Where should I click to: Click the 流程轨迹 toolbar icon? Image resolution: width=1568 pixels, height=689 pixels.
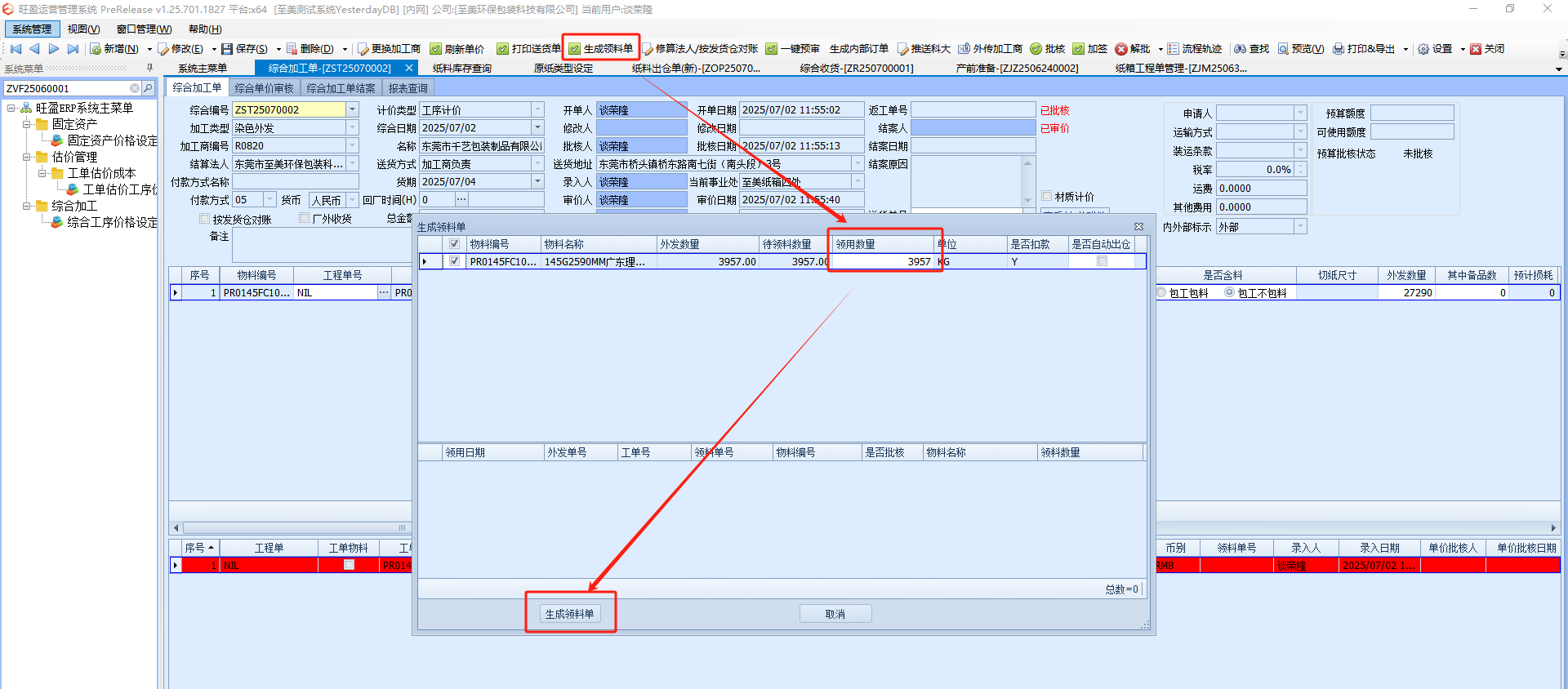pyautogui.click(x=1174, y=49)
